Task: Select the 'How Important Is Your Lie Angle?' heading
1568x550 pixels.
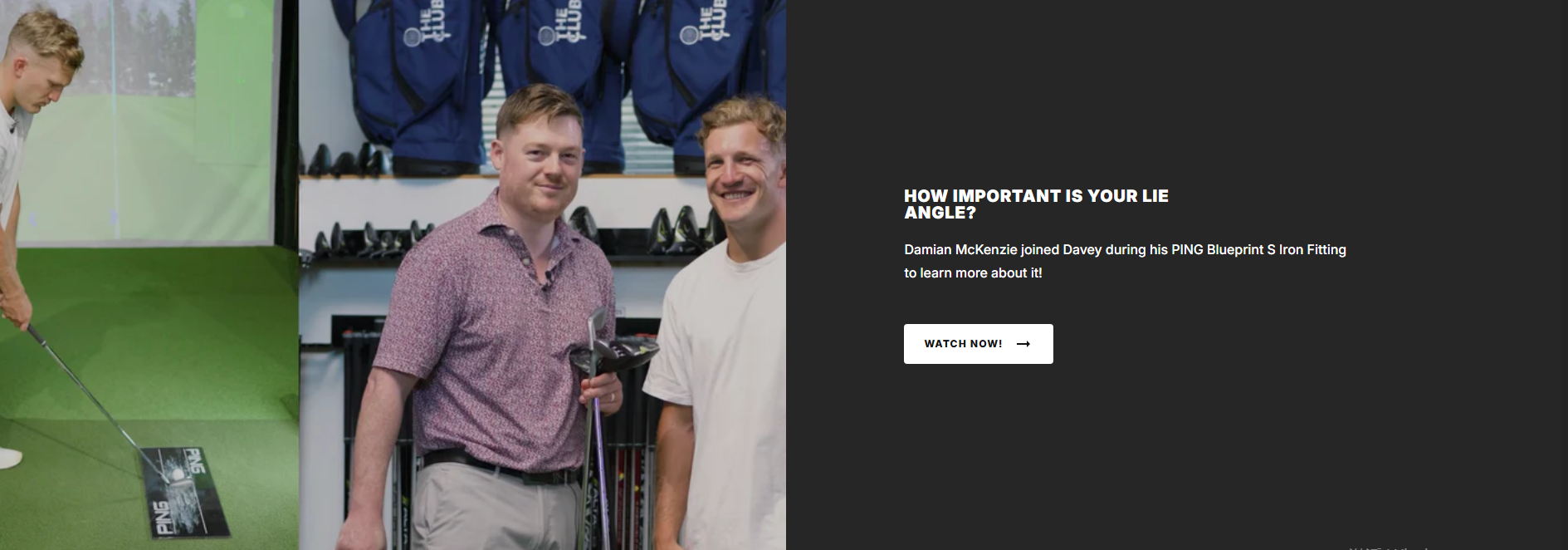Action: 1036,204
